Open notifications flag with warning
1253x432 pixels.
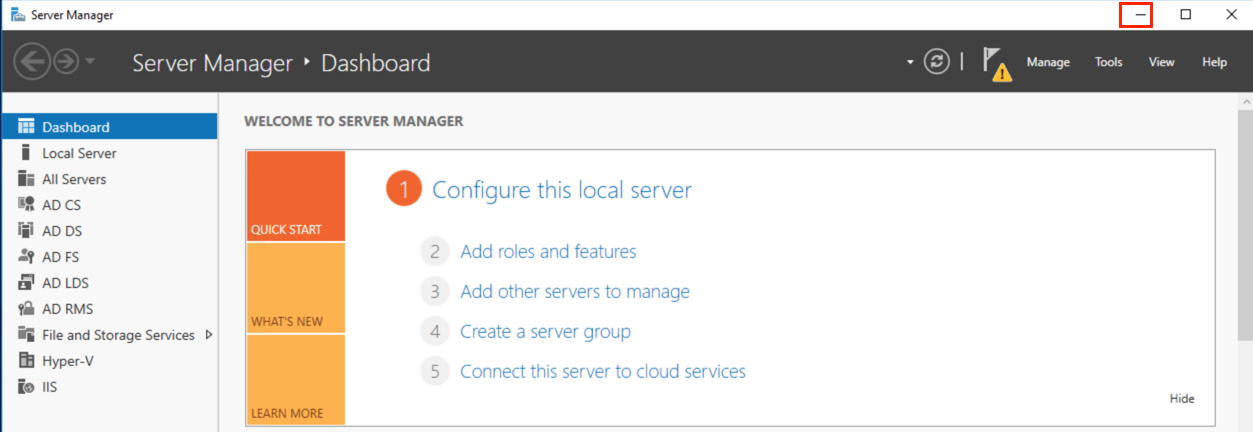click(997, 63)
